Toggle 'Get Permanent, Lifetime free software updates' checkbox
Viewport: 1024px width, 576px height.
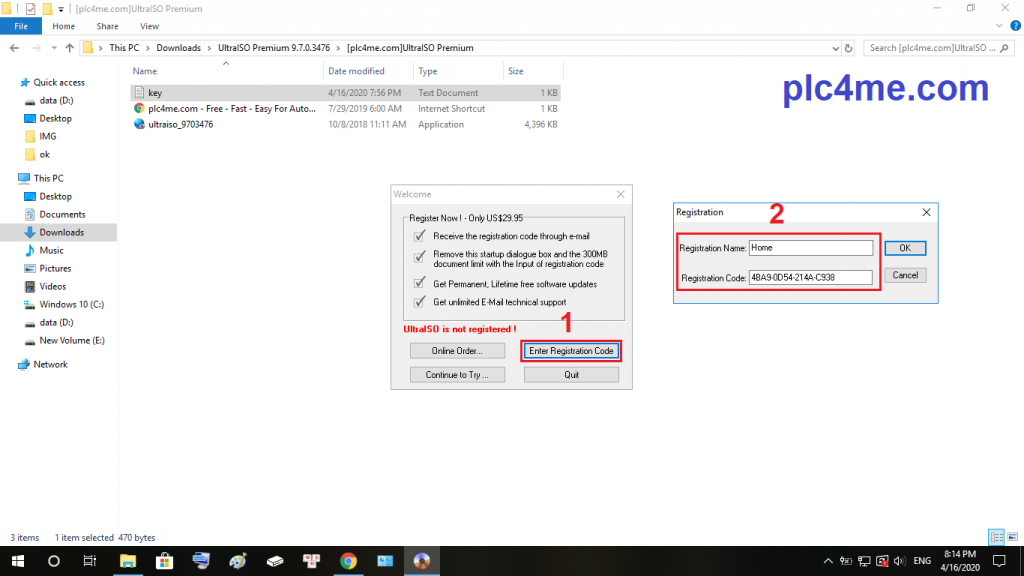click(419, 283)
